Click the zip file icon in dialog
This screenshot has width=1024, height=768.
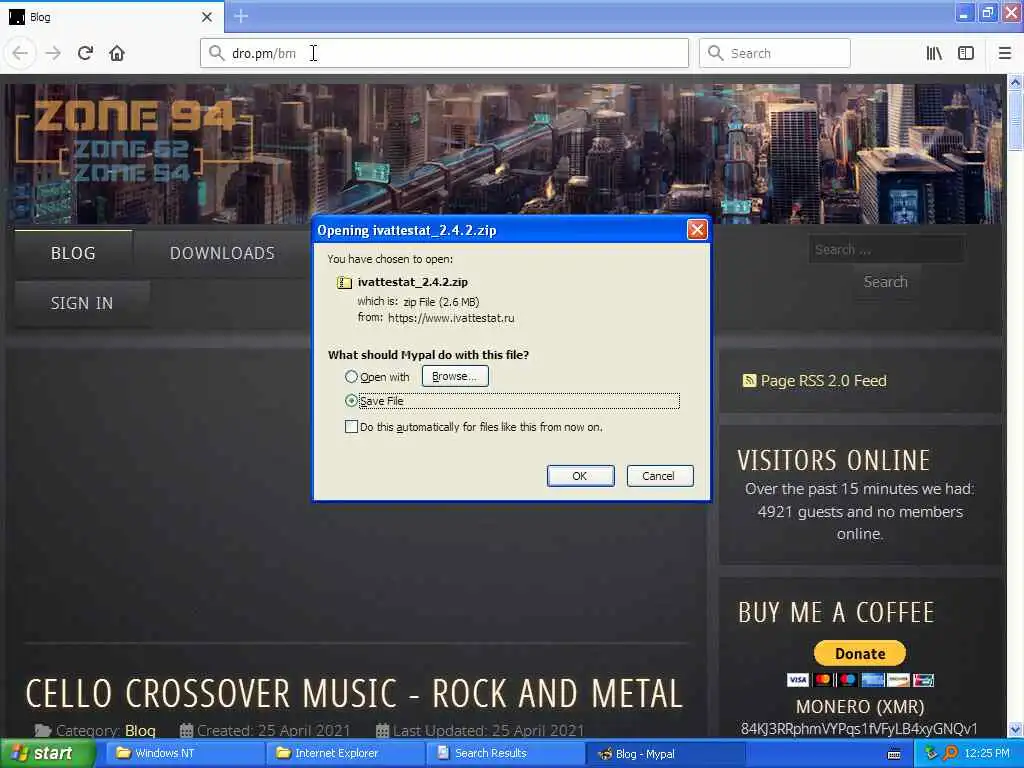click(x=344, y=282)
